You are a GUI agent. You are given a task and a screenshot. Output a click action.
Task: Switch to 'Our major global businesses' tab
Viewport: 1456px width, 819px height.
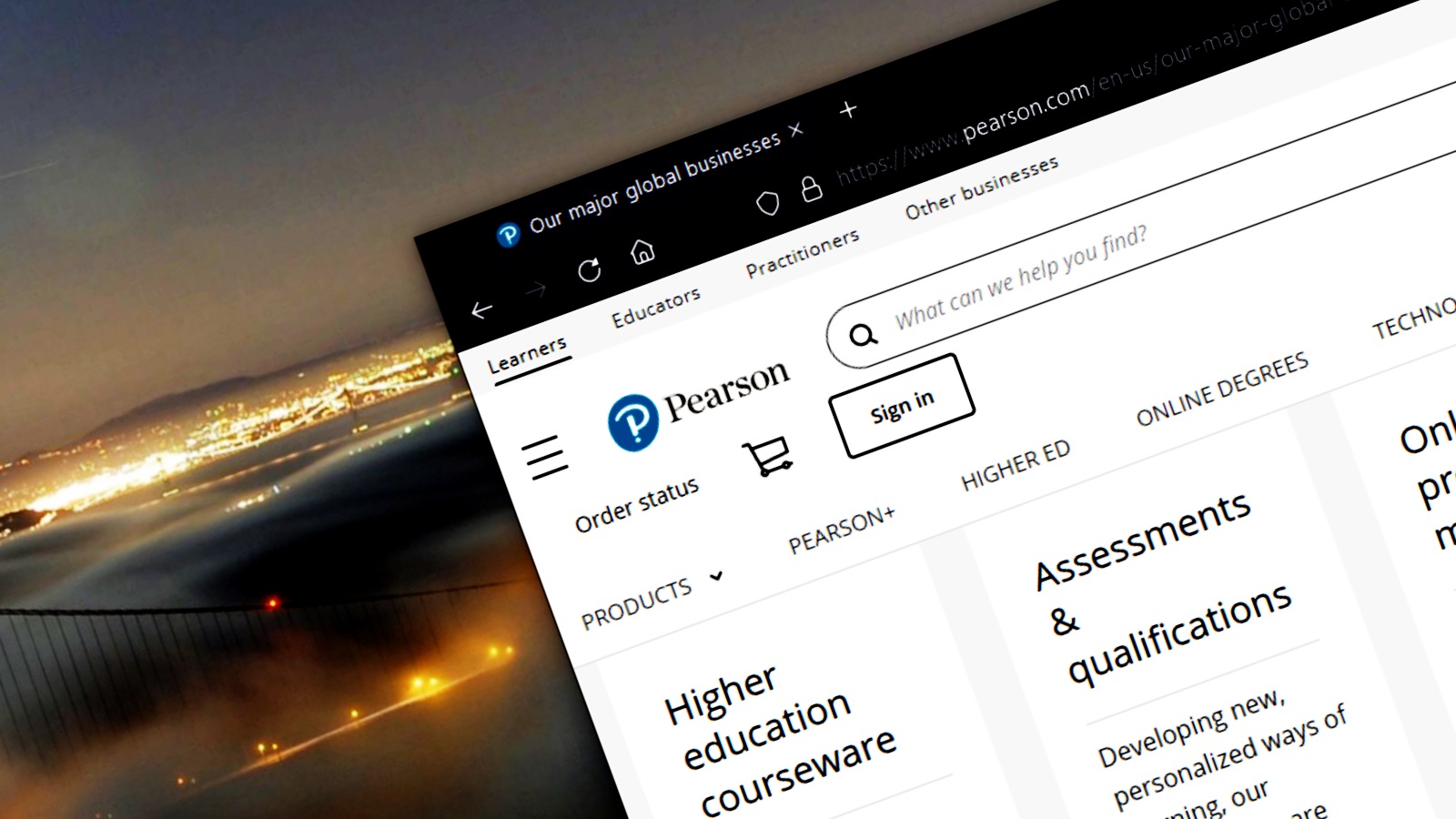pos(653,182)
